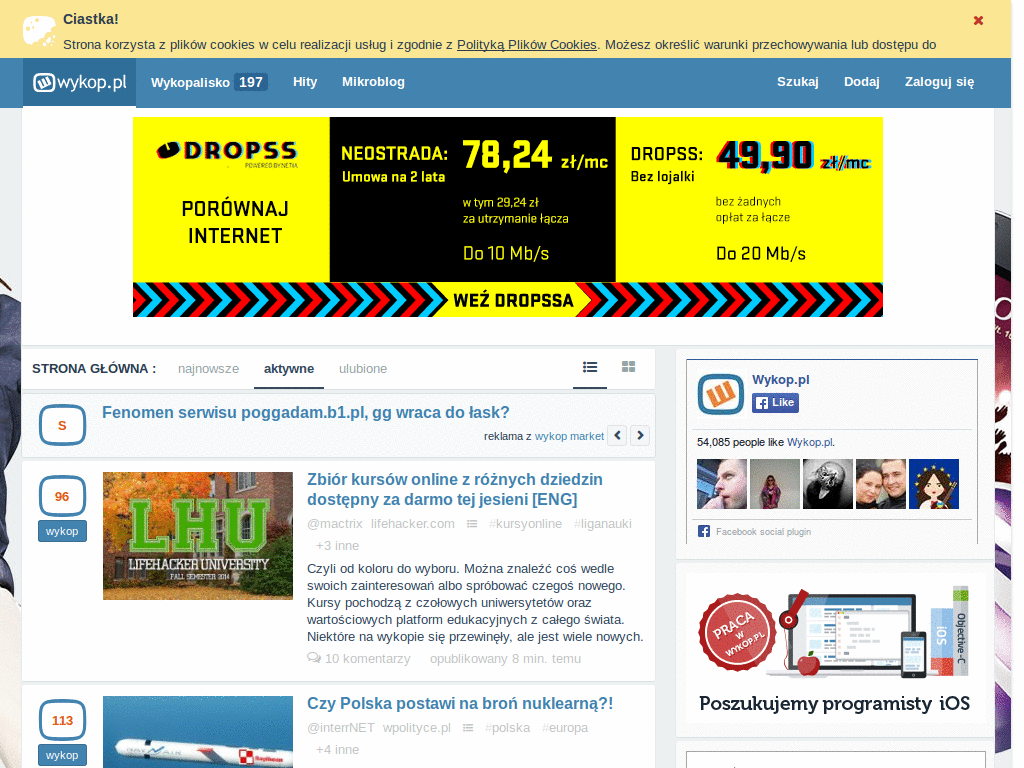Open the poggadam.b1.pl sponsored headline
Image resolution: width=1024 pixels, height=768 pixels.
(x=306, y=413)
